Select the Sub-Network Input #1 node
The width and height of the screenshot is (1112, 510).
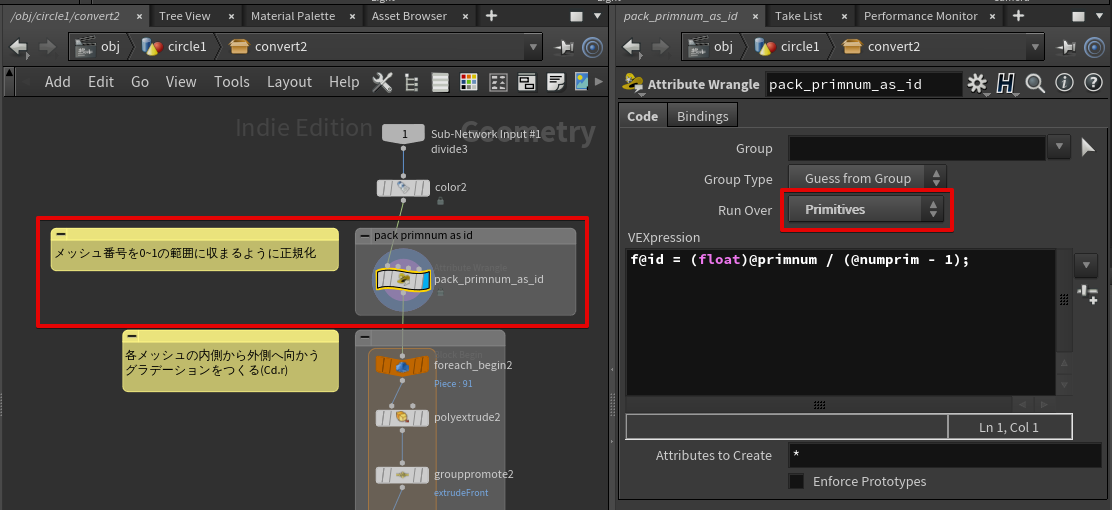(404, 133)
